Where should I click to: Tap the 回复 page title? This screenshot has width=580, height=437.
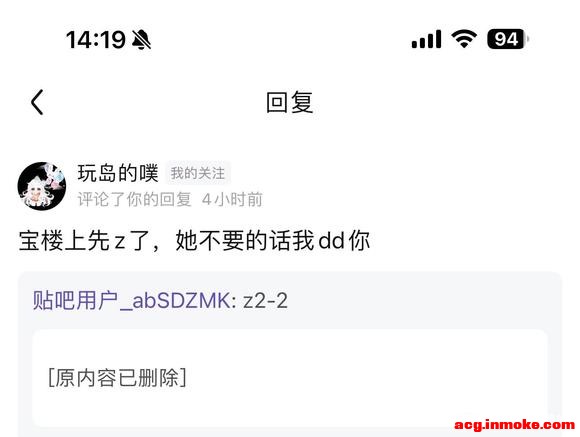point(290,102)
